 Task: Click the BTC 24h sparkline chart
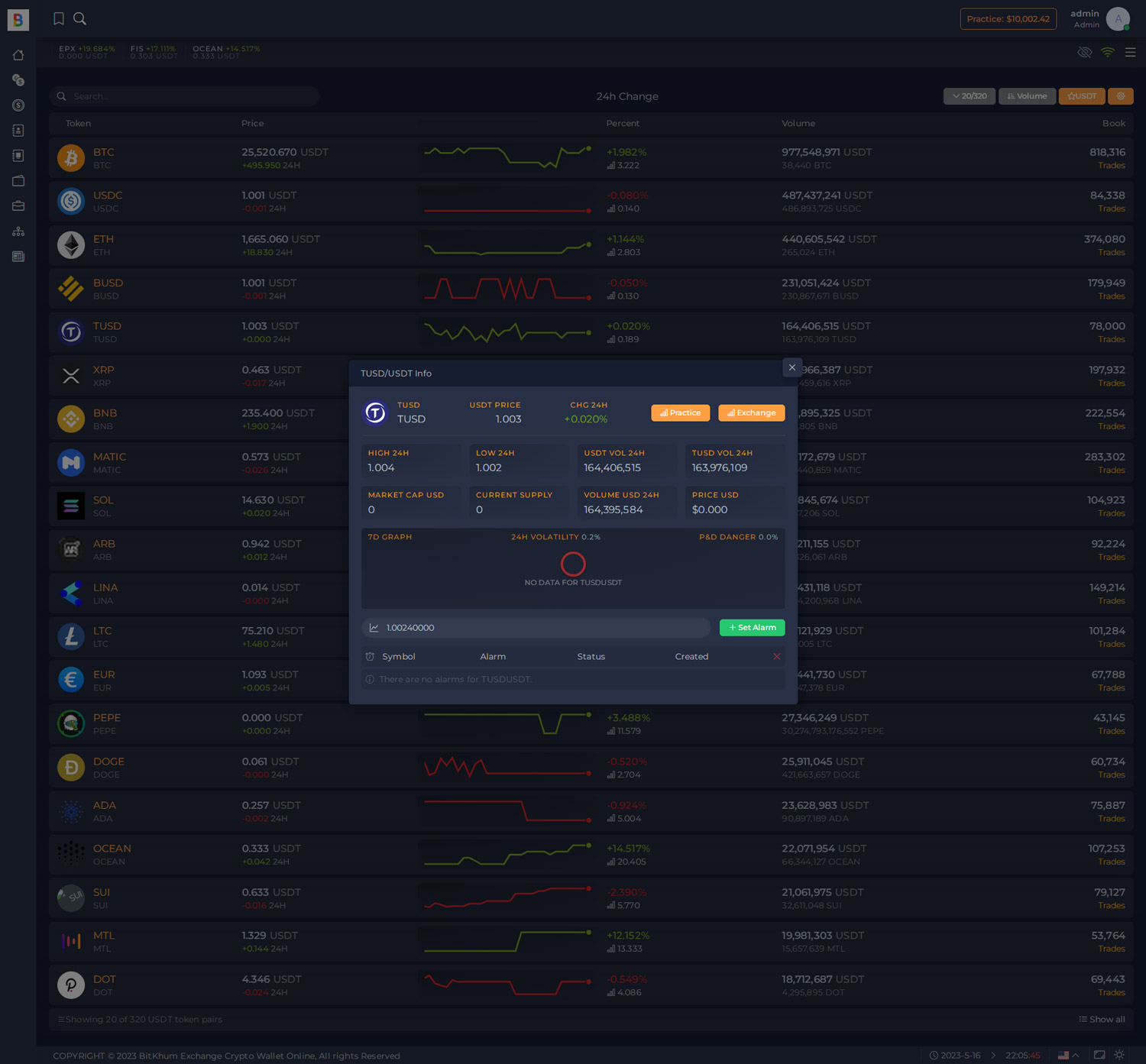[507, 157]
